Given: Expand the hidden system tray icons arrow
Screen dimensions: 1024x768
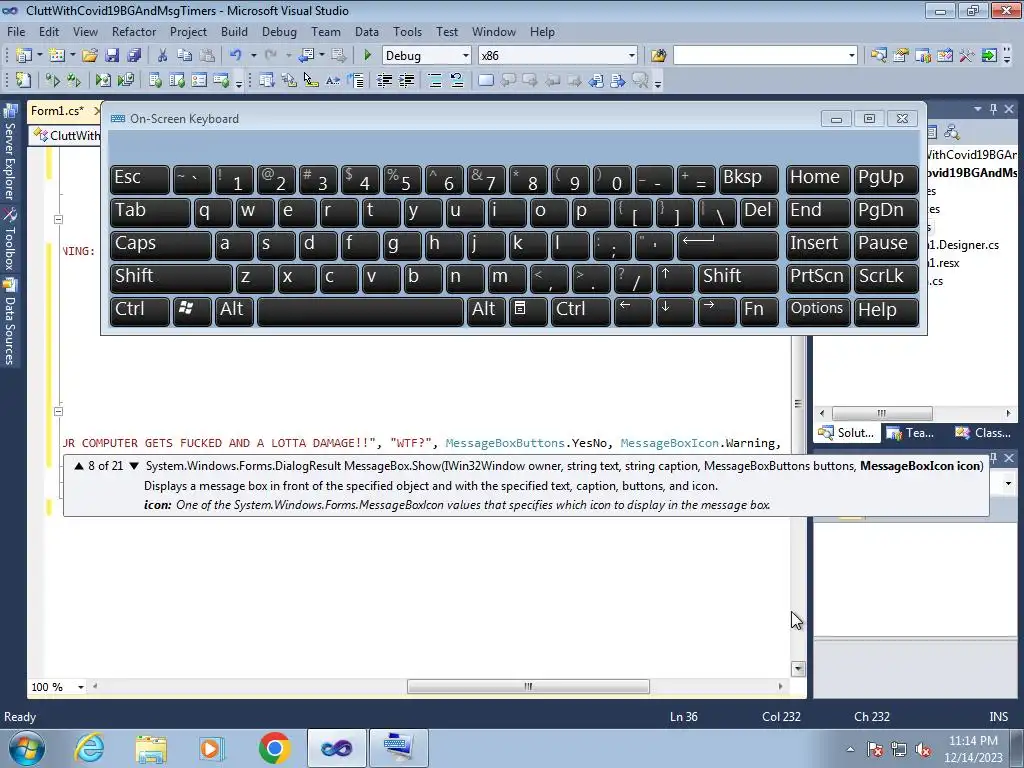Looking at the screenshot, I should [850, 749].
